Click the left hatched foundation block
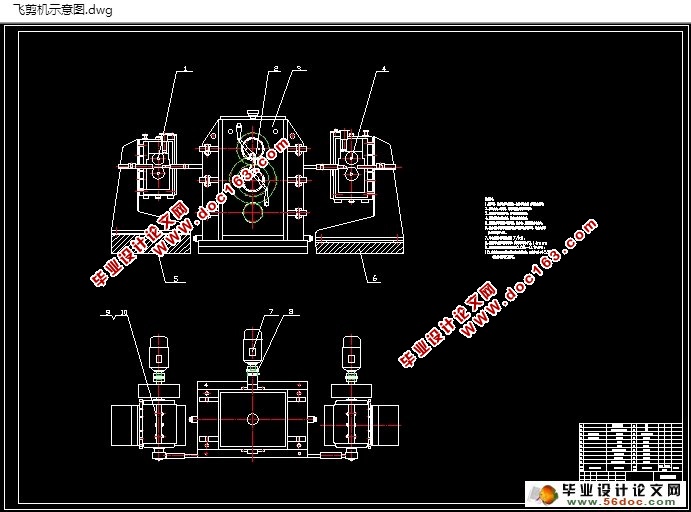The width and height of the screenshot is (691, 512). pyautogui.click(x=151, y=244)
